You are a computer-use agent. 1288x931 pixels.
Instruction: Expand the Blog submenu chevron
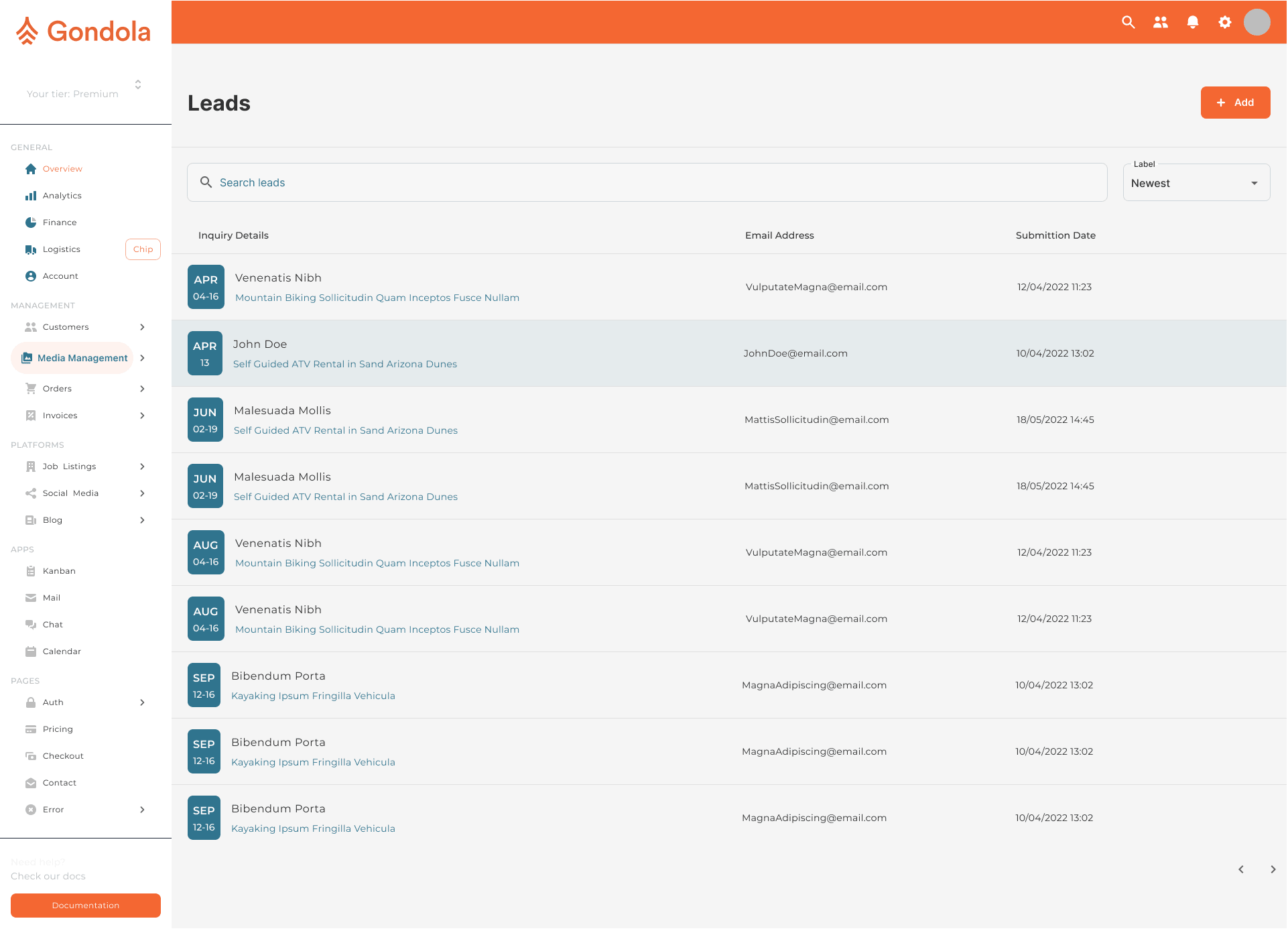[142, 520]
